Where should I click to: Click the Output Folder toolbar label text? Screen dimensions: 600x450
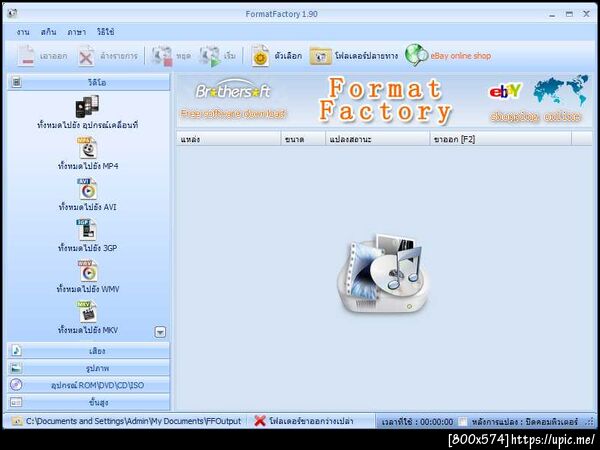[366, 56]
